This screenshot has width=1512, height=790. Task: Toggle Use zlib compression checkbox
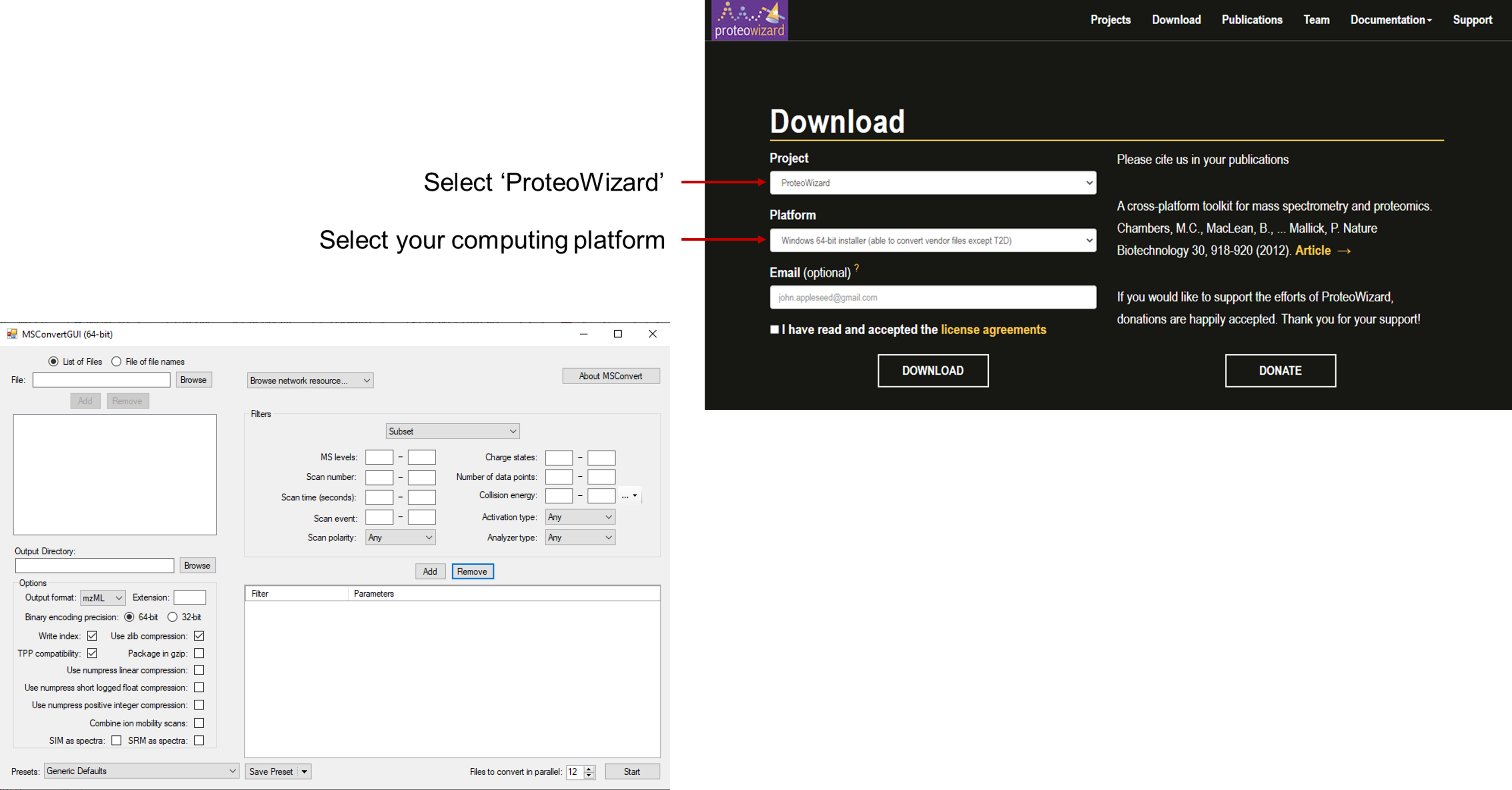point(199,636)
